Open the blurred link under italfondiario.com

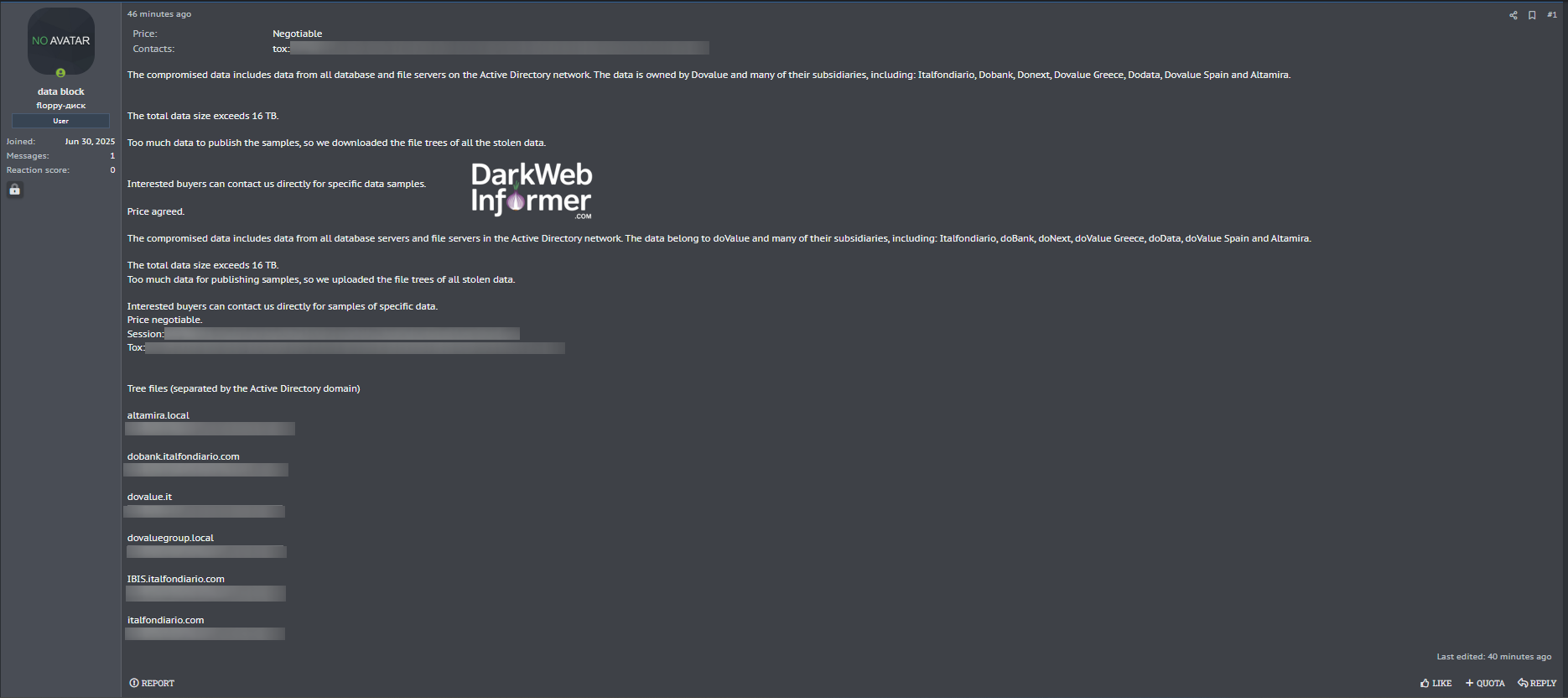coord(205,633)
